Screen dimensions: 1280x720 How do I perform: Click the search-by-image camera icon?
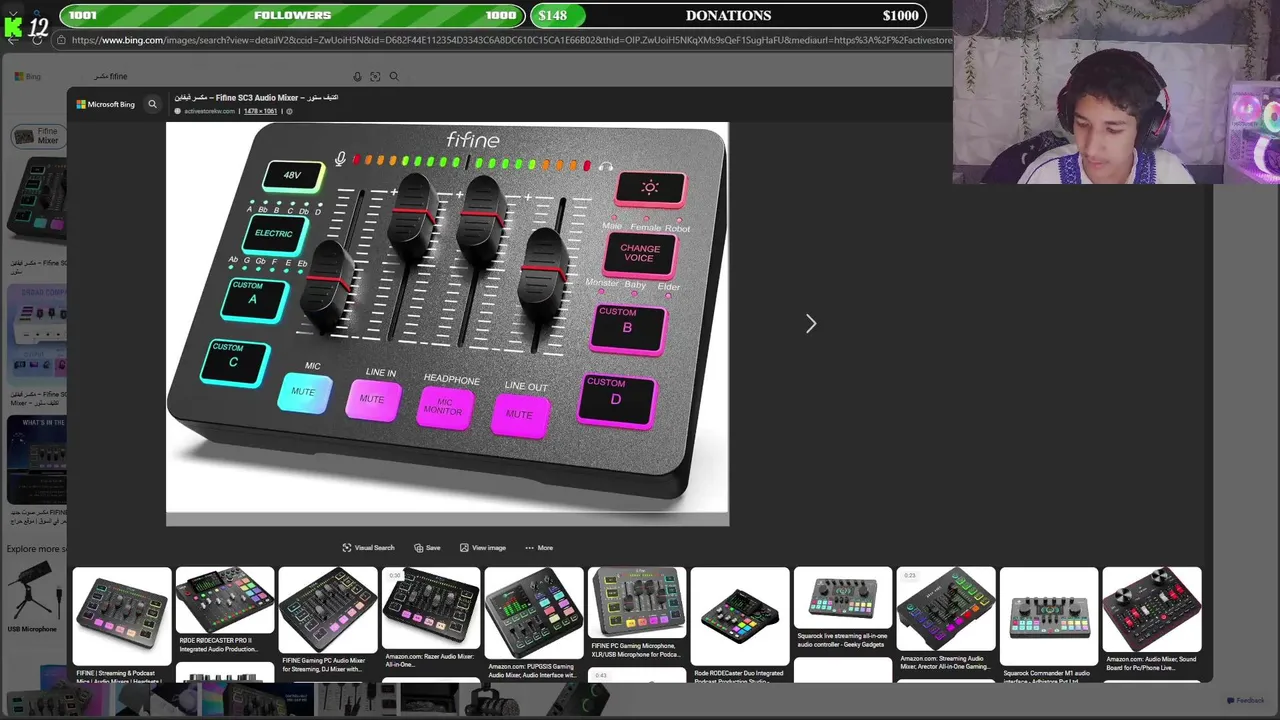(x=375, y=76)
